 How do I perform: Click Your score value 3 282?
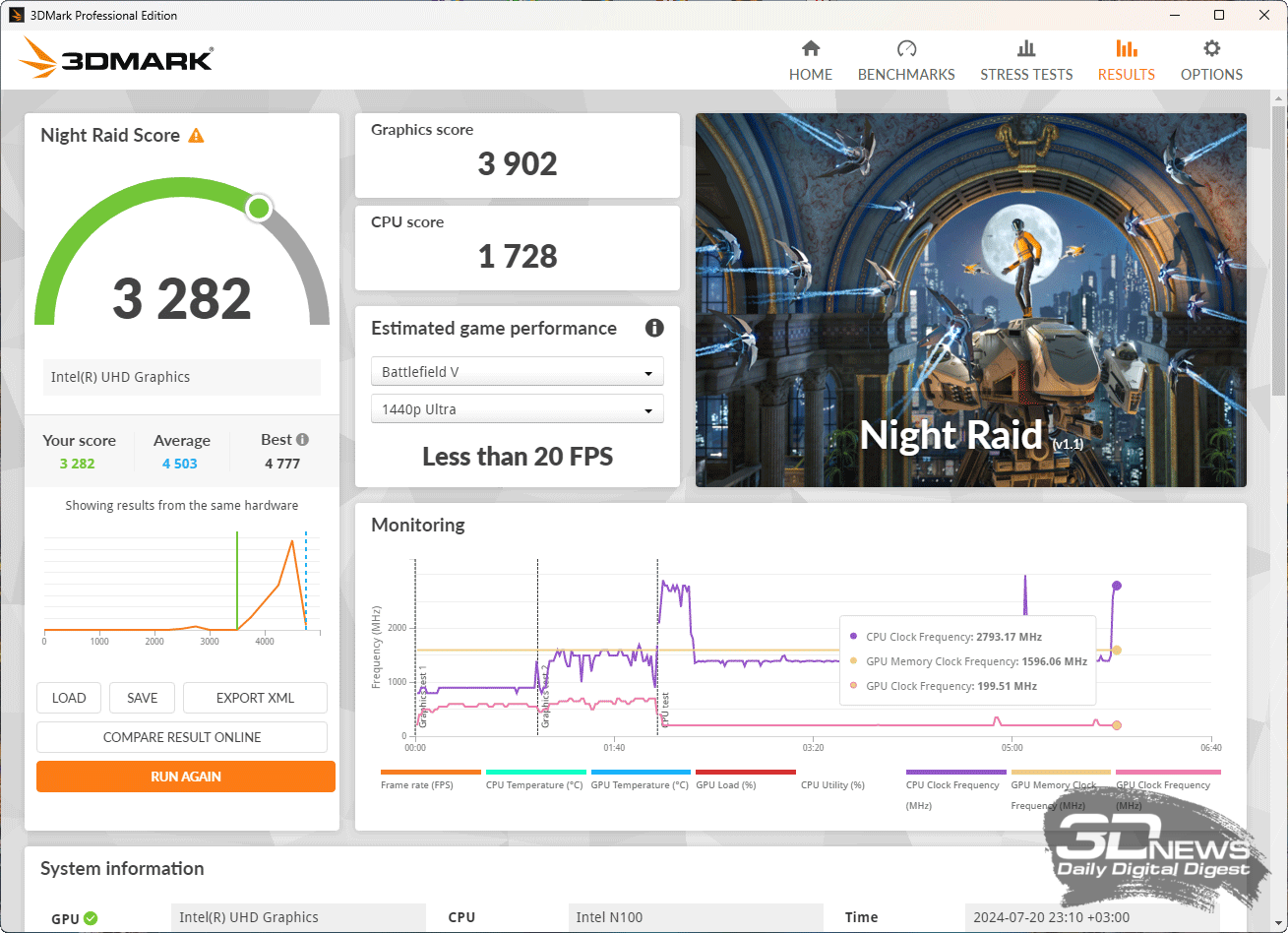(x=77, y=464)
